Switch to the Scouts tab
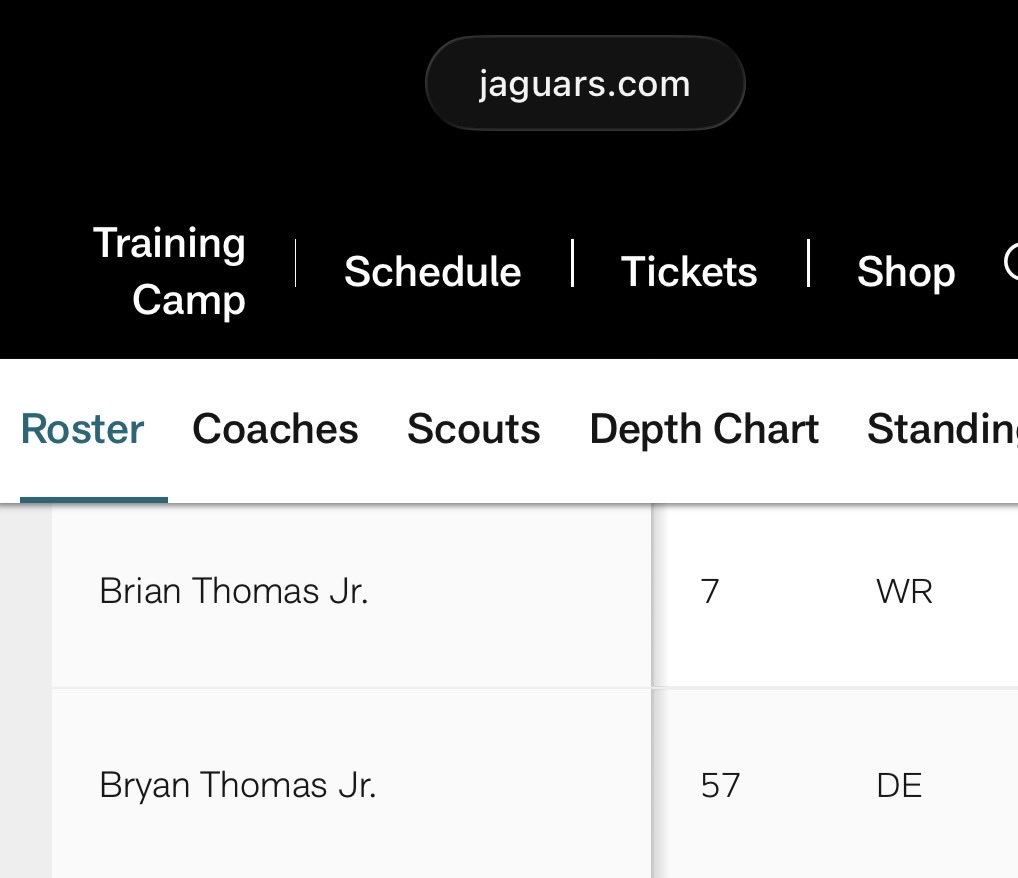Image resolution: width=1018 pixels, height=878 pixels. (x=473, y=429)
